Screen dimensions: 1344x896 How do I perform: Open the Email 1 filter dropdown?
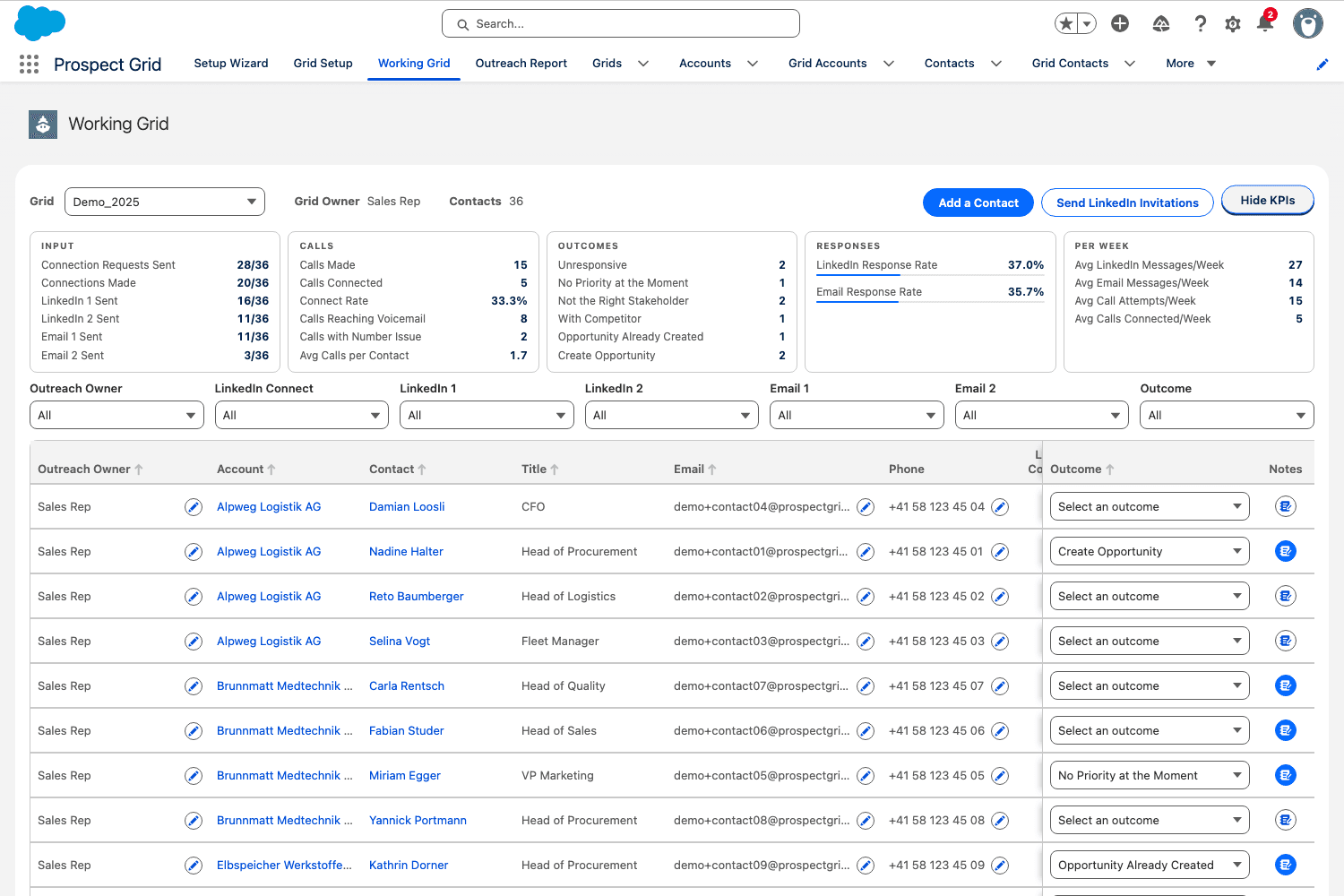click(x=857, y=415)
